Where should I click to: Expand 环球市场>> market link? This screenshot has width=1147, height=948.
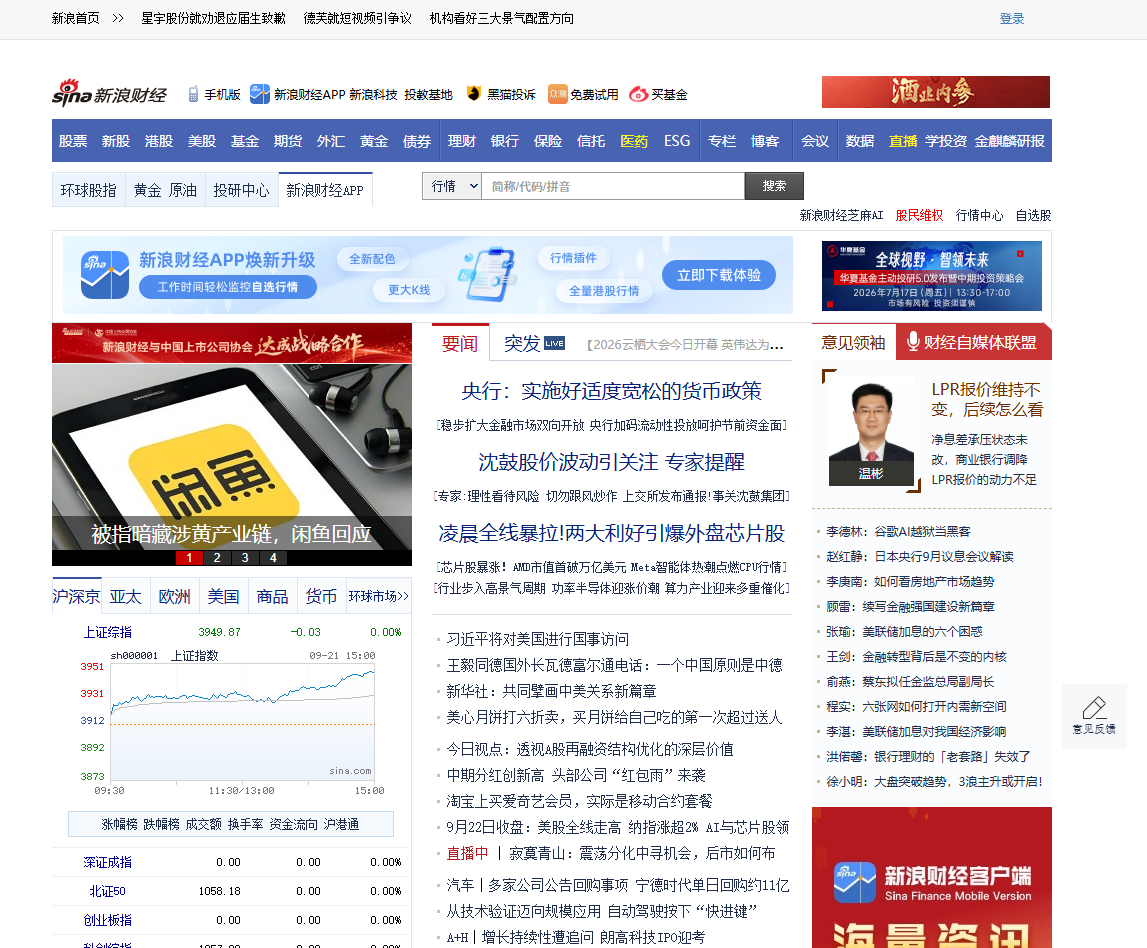[378, 596]
